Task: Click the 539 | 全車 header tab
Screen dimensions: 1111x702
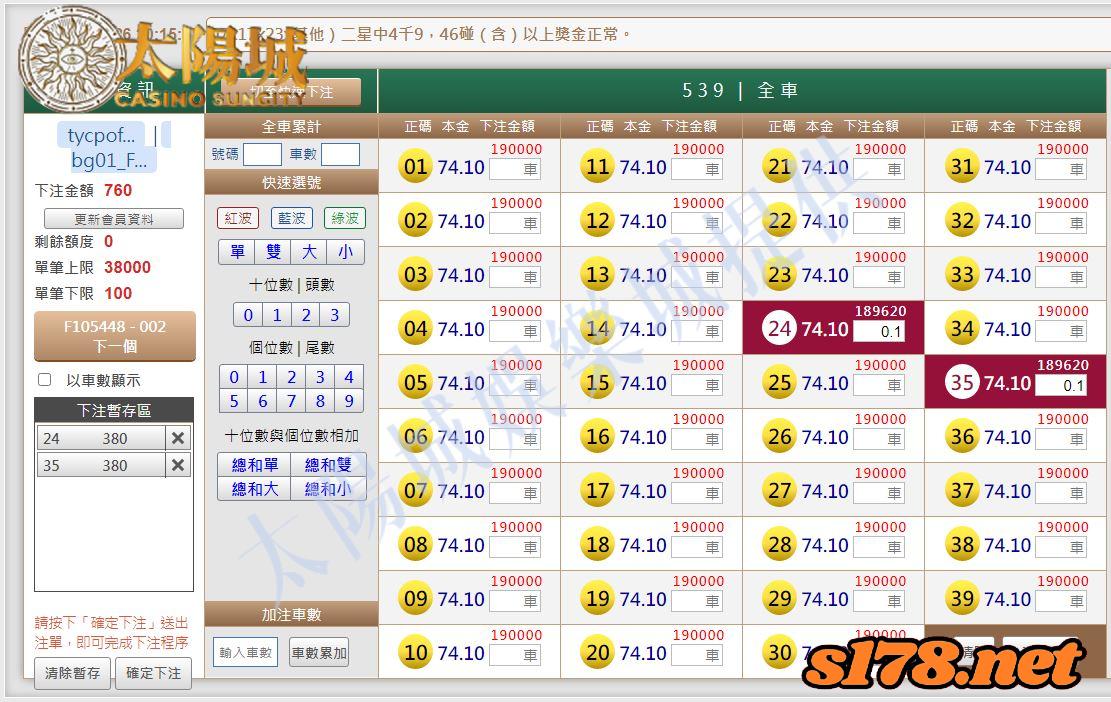Action: click(x=741, y=91)
